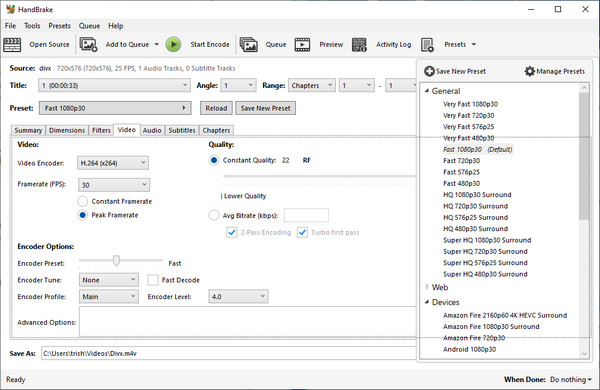The height and width of the screenshot is (390, 600).
Task: Open the Add to Queue dropdown arrow
Action: [157, 44]
